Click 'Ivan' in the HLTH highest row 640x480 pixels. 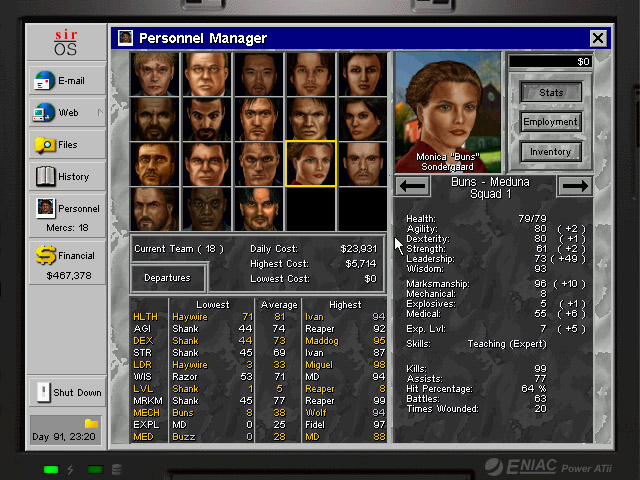click(314, 317)
